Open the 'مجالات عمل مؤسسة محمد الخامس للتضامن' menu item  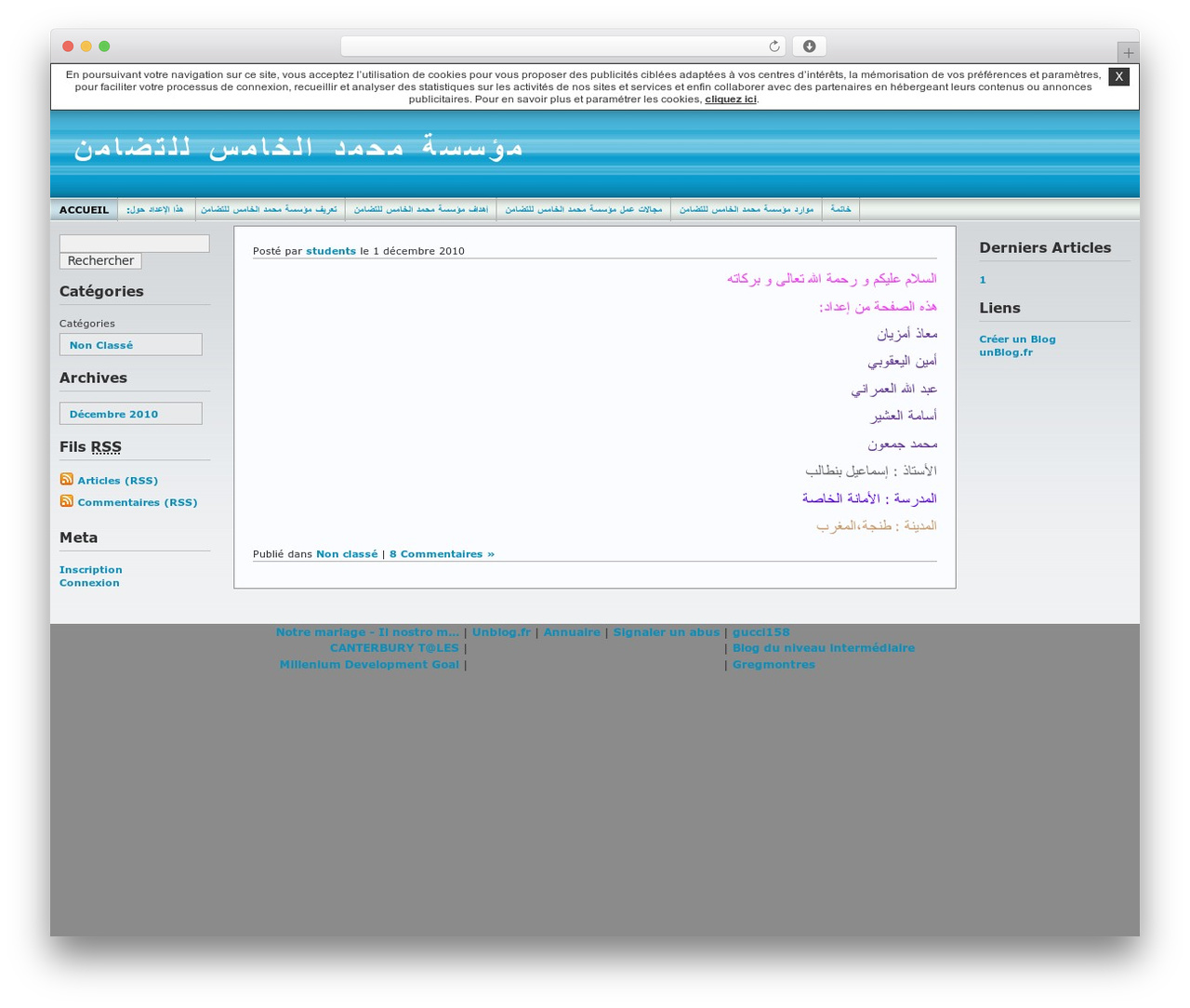584,210
